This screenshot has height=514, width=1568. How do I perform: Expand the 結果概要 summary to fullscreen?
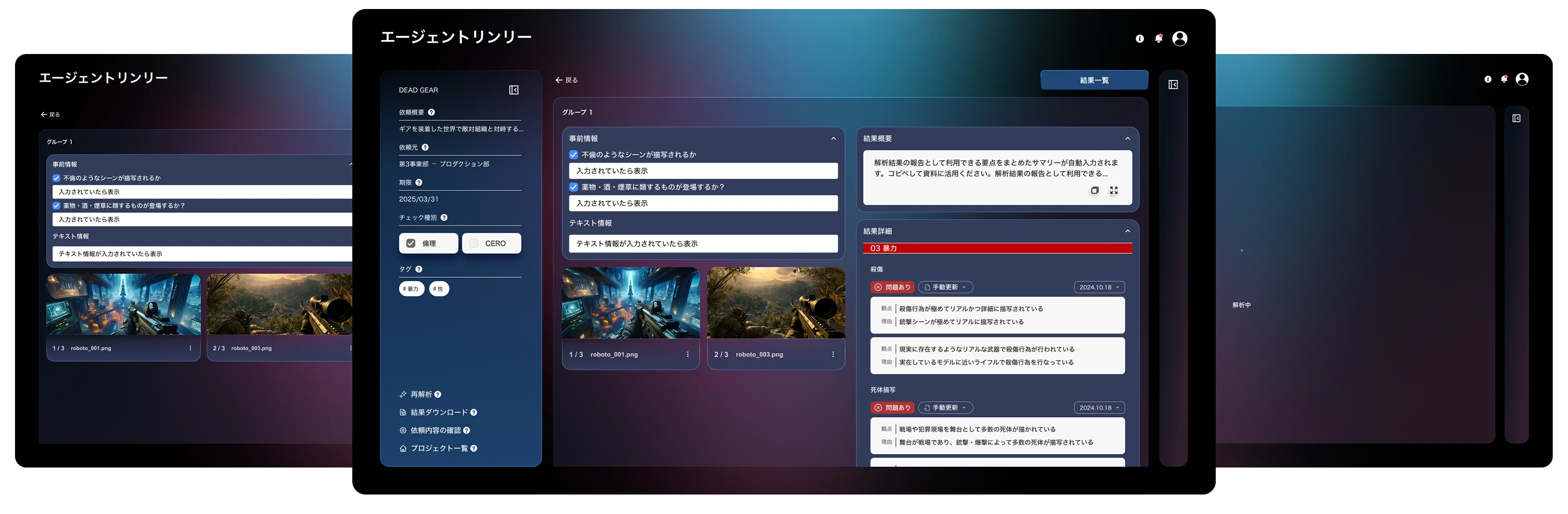click(1113, 190)
